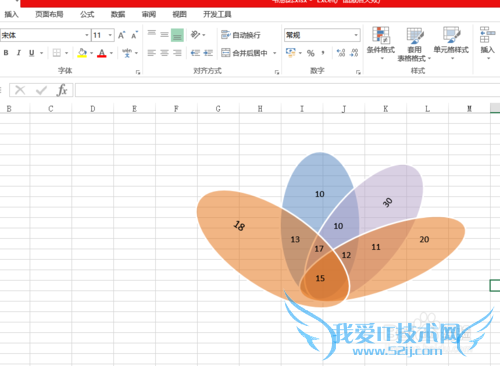Select Top Align icon
This screenshot has height=366, width=500.
coord(152,33)
